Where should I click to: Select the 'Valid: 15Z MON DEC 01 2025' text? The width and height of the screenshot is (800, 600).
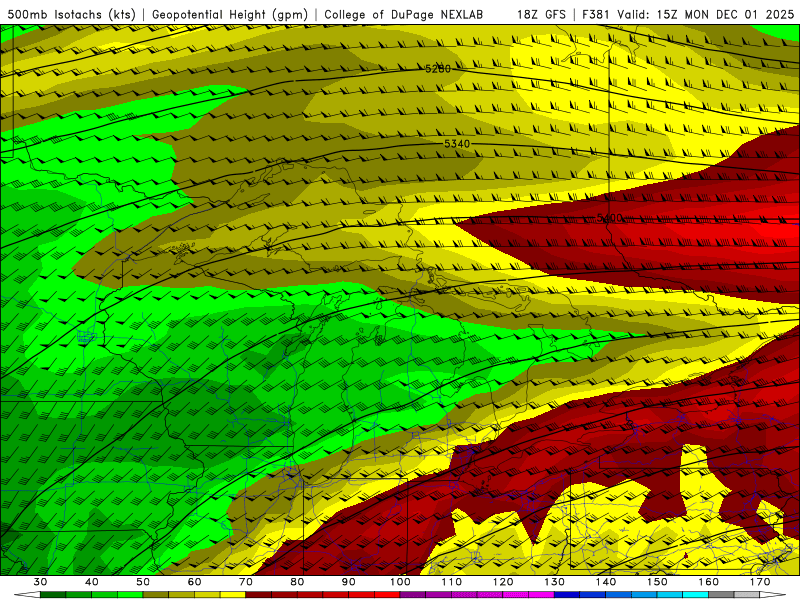tap(706, 14)
